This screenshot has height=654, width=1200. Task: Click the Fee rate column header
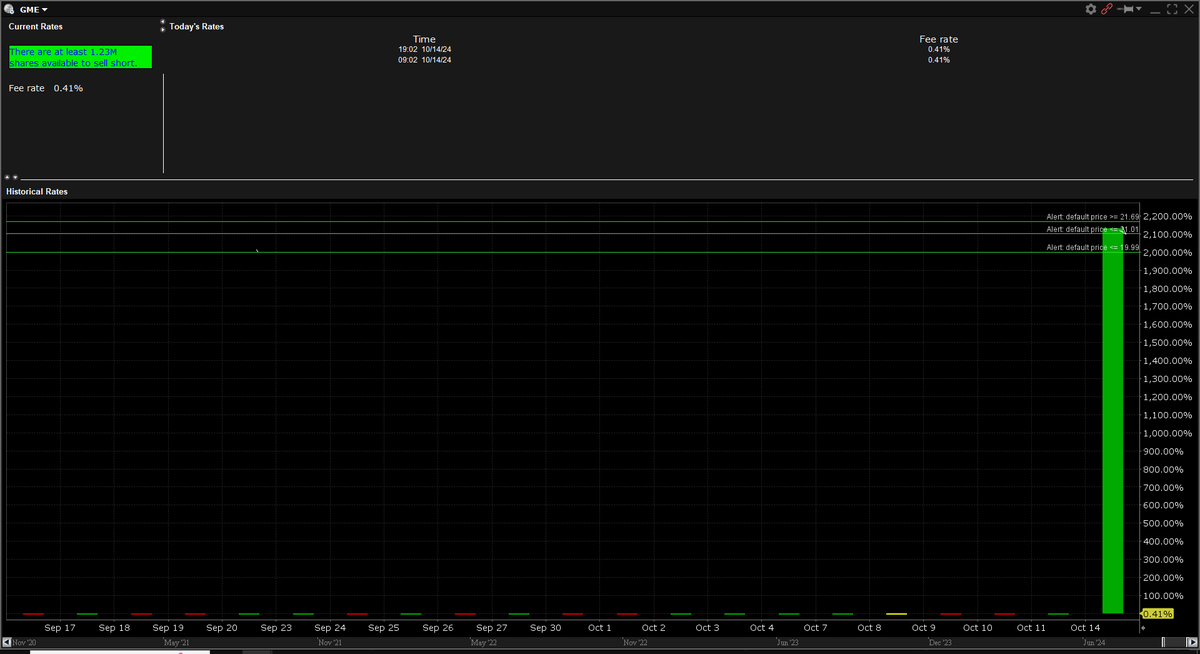point(938,39)
